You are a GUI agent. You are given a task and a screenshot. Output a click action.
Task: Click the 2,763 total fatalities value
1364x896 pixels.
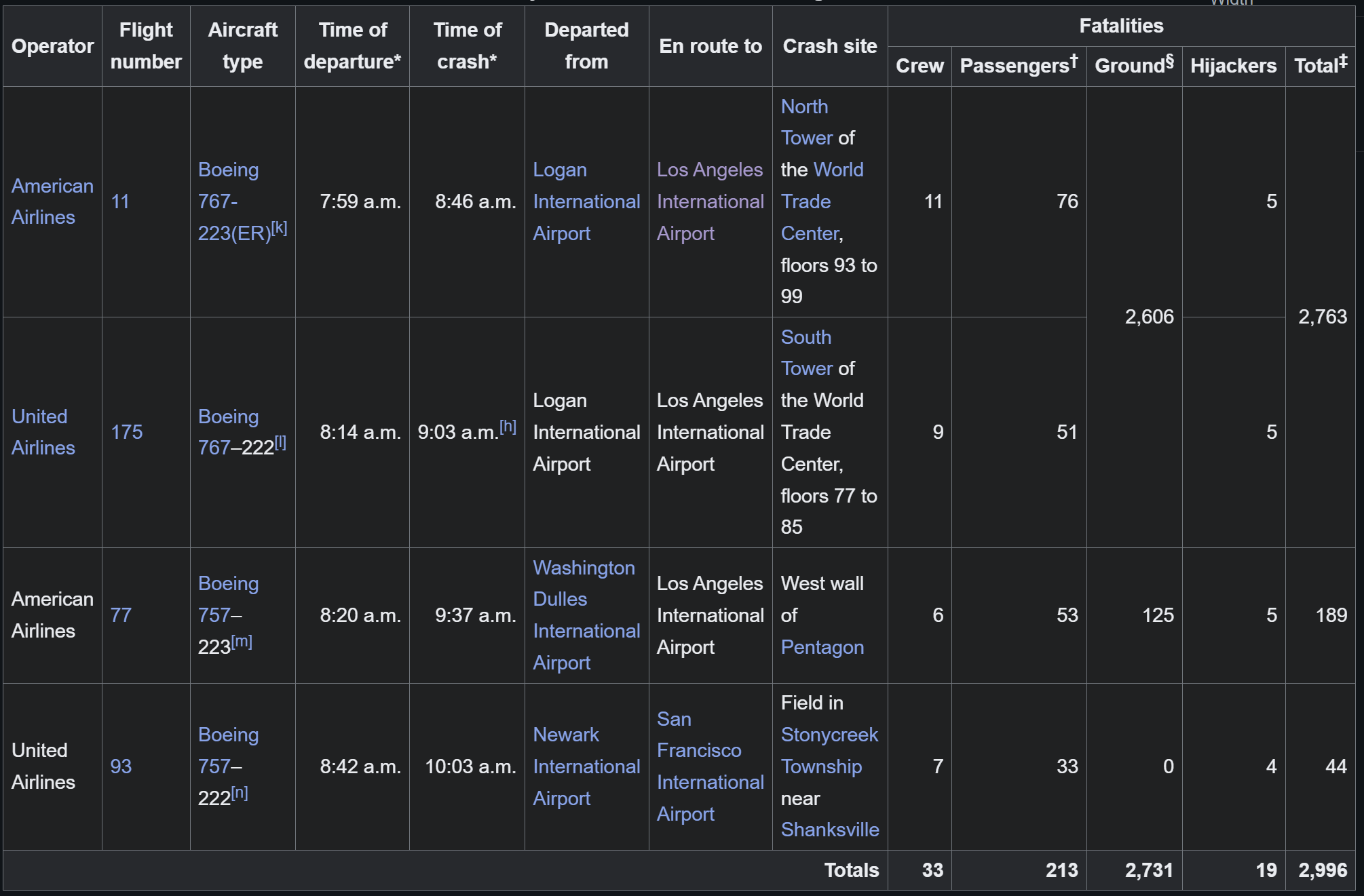coord(1323,317)
